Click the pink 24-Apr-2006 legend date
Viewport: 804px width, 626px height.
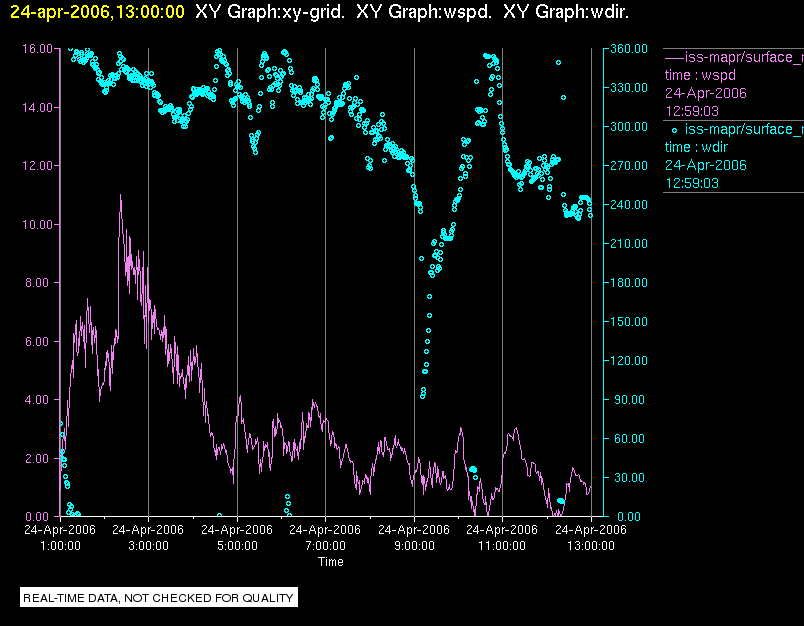[706, 93]
